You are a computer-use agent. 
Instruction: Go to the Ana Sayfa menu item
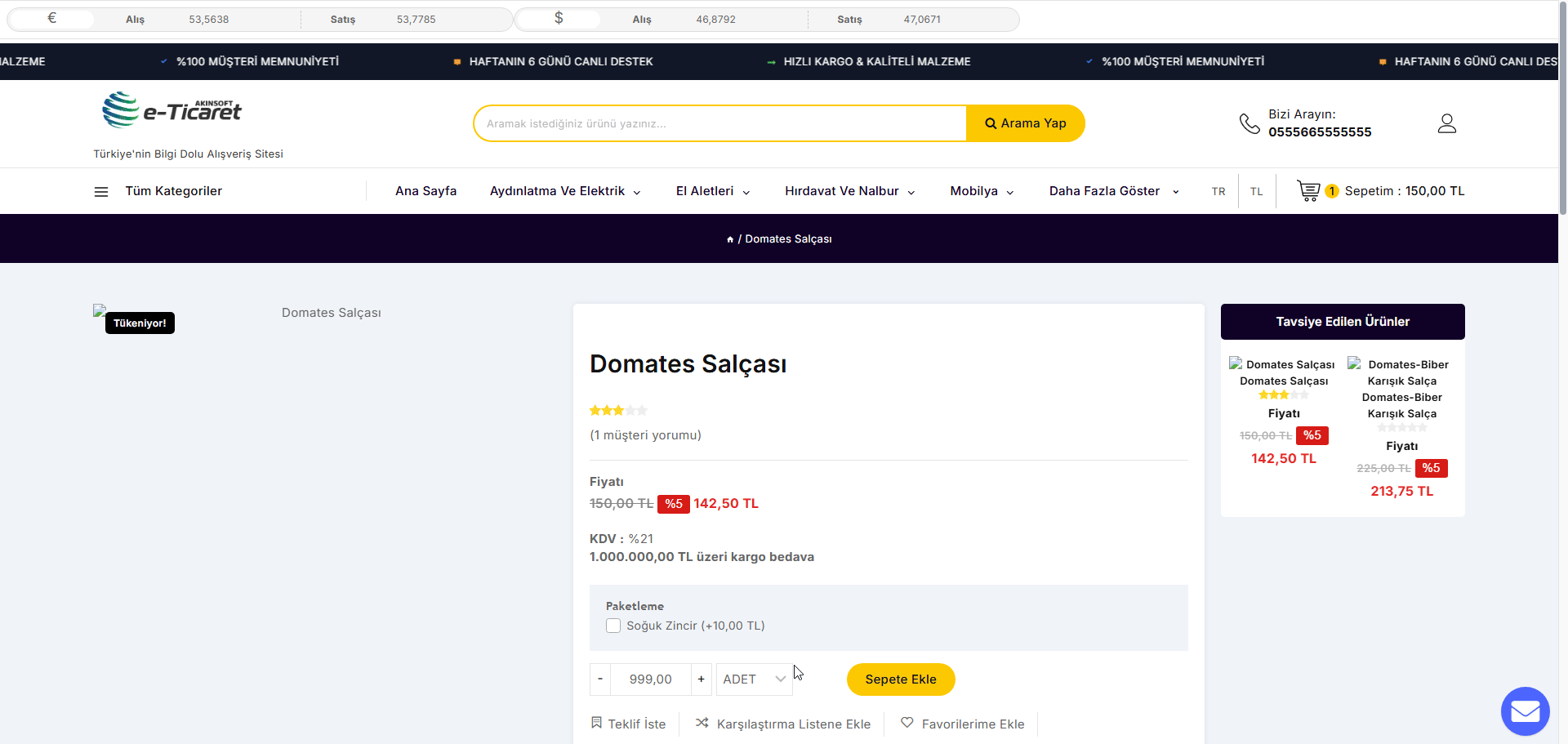point(425,191)
